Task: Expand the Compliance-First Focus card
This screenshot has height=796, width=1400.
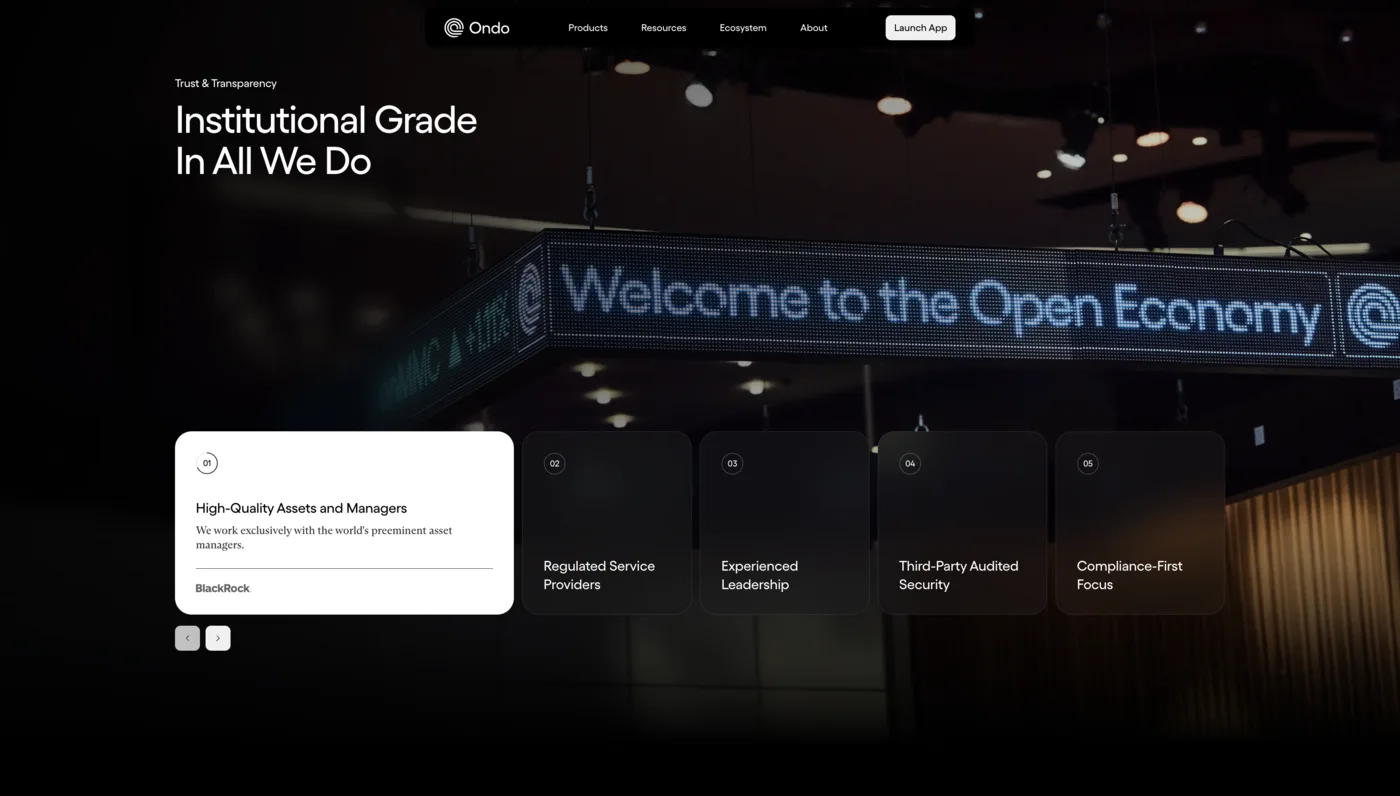Action: (1140, 523)
